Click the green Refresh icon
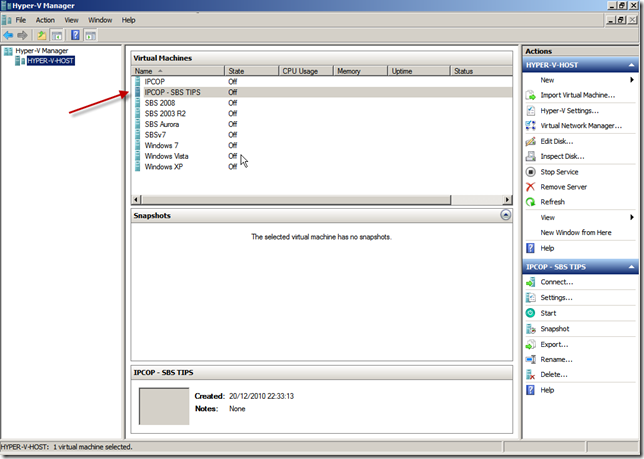Viewport: 644px width, 459px height. click(x=532, y=202)
